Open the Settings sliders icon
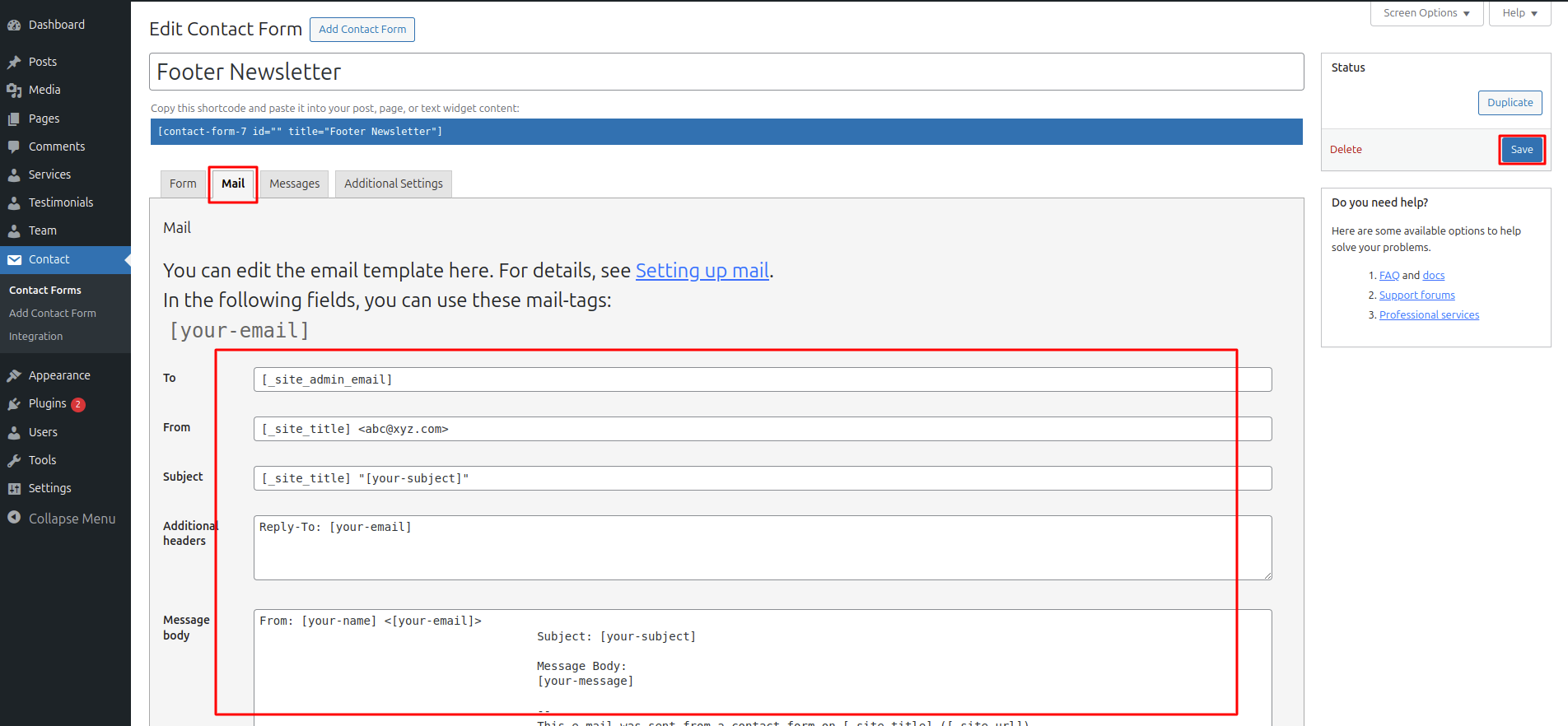Viewport: 1568px width, 726px height. tap(14, 489)
